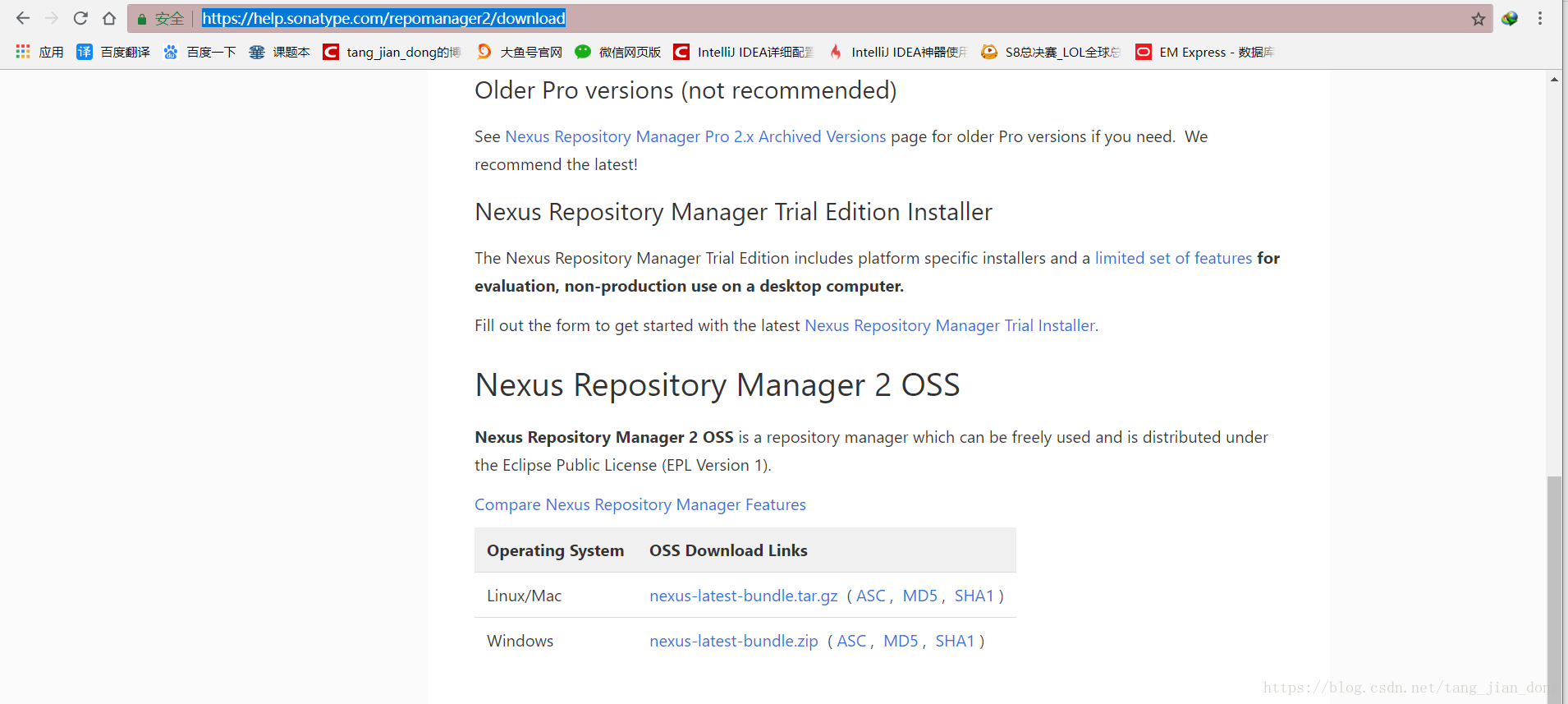Reload the page with refresh icon
This screenshot has height=704, width=1568.
[80, 18]
